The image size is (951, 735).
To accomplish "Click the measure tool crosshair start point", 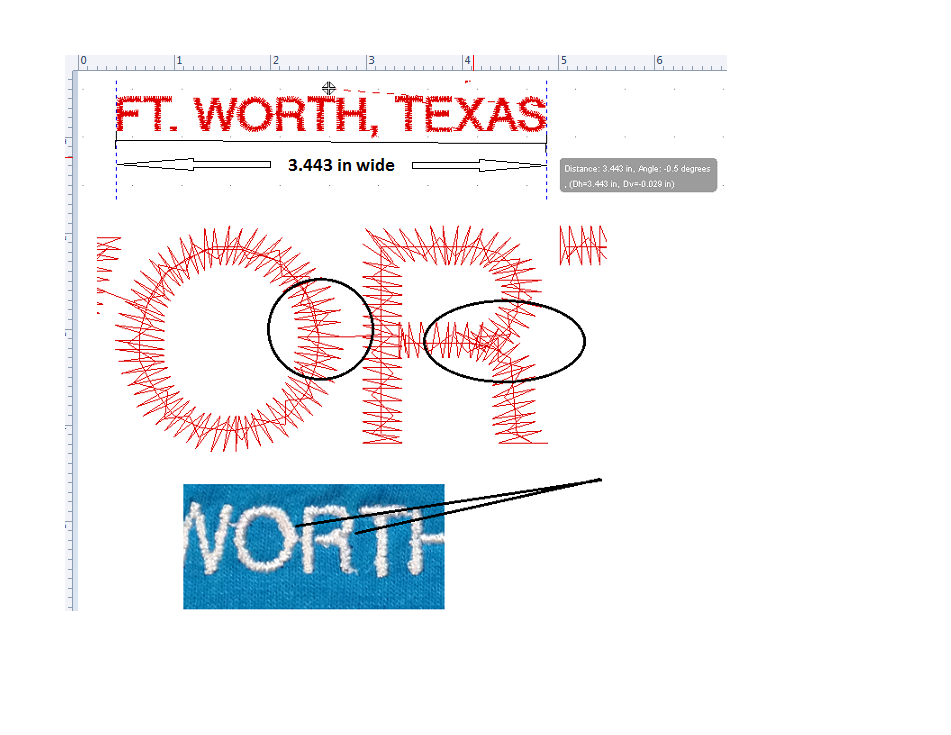I will pos(328,89).
